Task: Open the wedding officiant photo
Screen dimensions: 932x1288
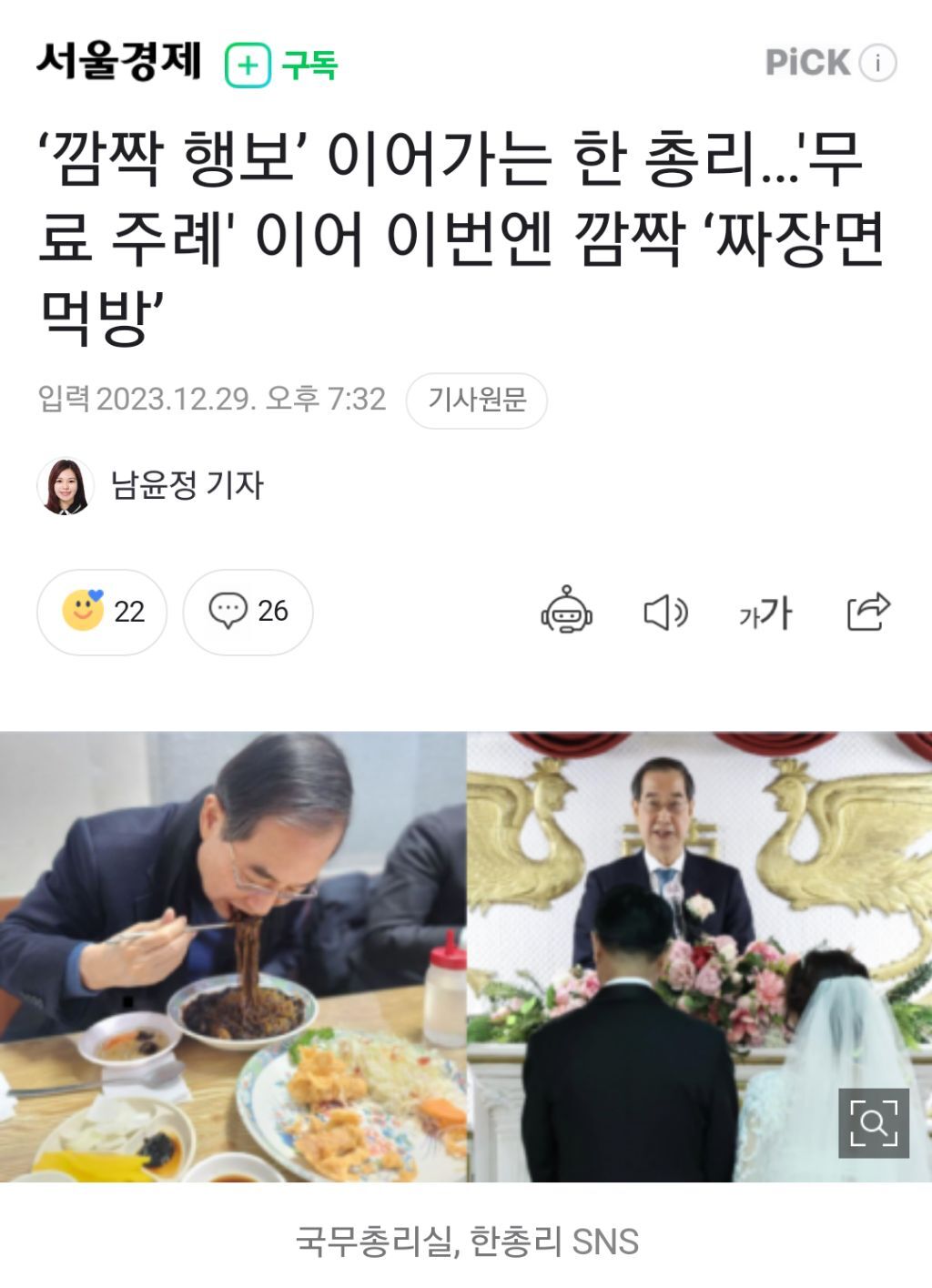Action: coord(700,957)
